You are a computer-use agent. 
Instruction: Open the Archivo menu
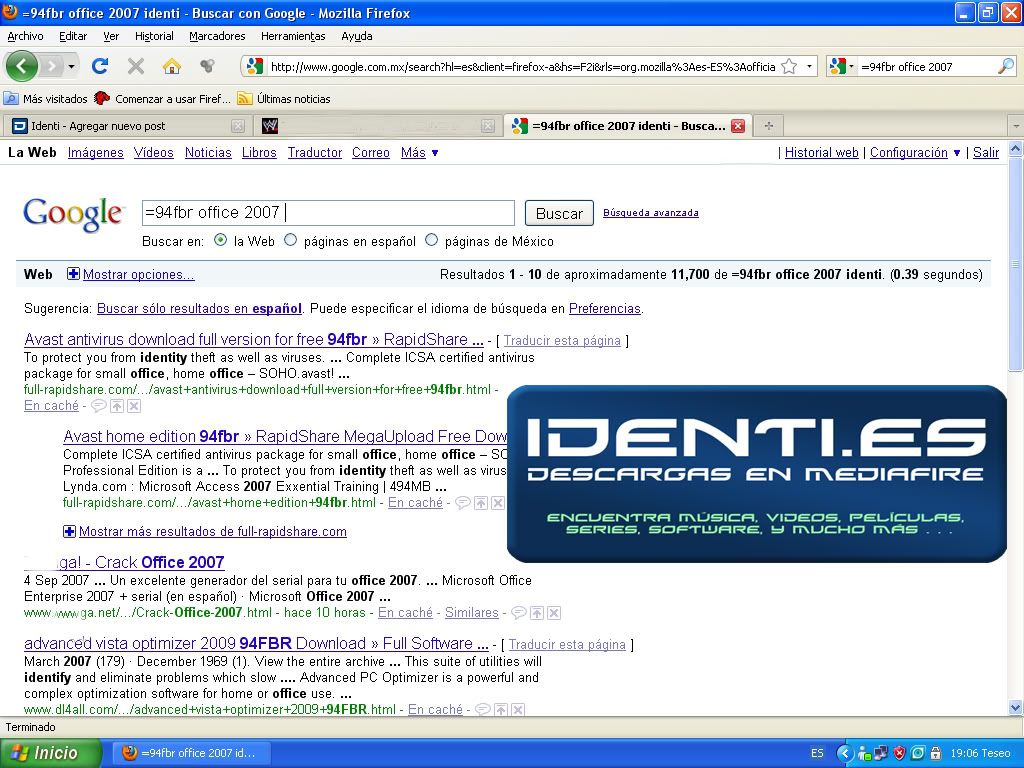click(x=25, y=37)
